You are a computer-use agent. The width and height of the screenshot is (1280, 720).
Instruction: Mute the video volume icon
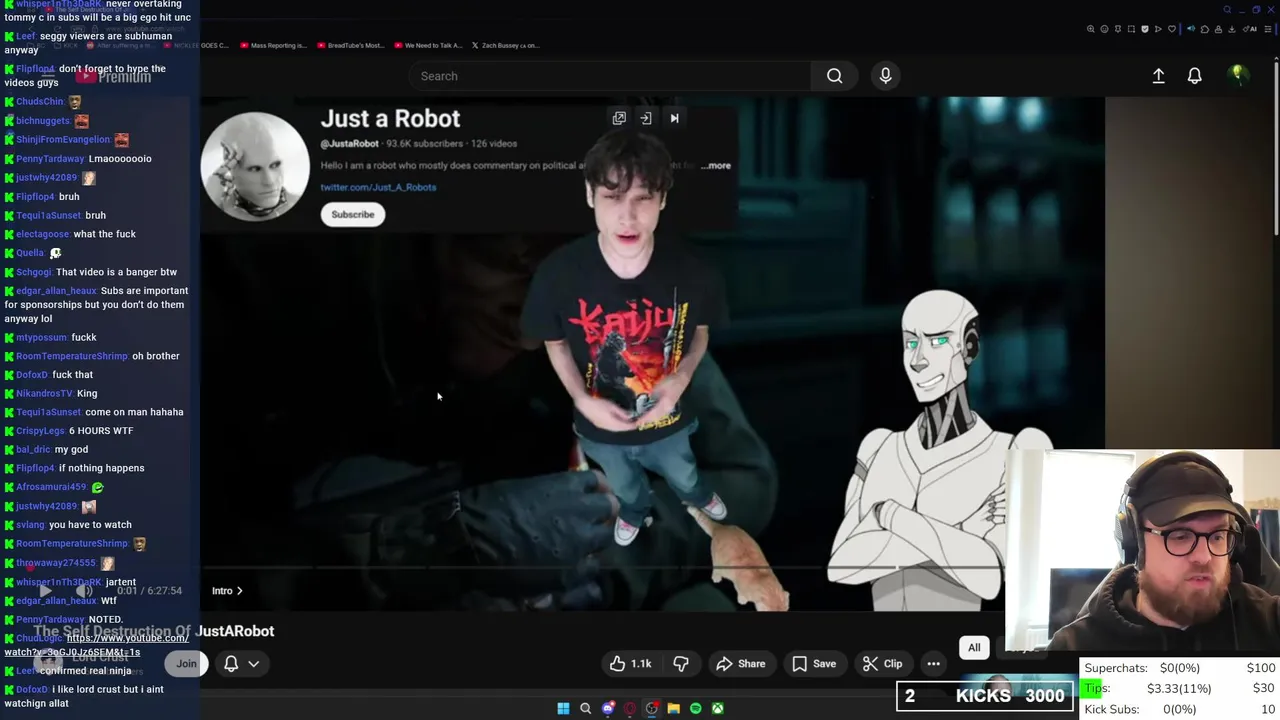point(85,591)
